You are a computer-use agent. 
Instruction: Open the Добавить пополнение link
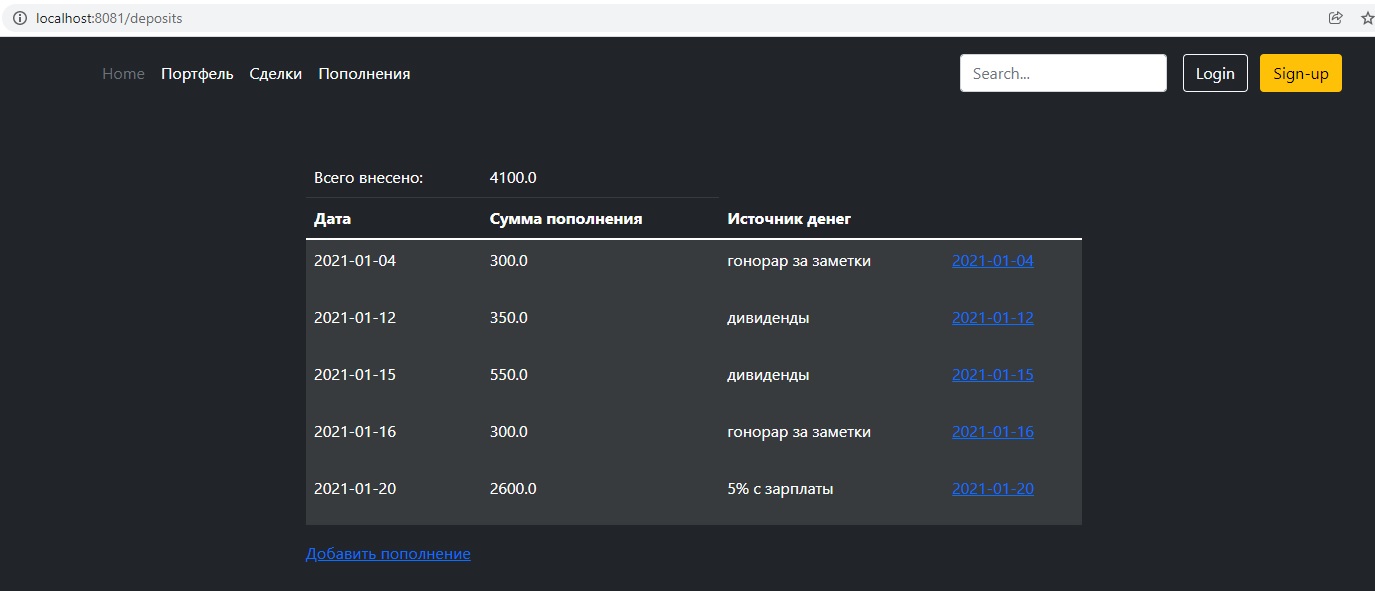point(388,553)
